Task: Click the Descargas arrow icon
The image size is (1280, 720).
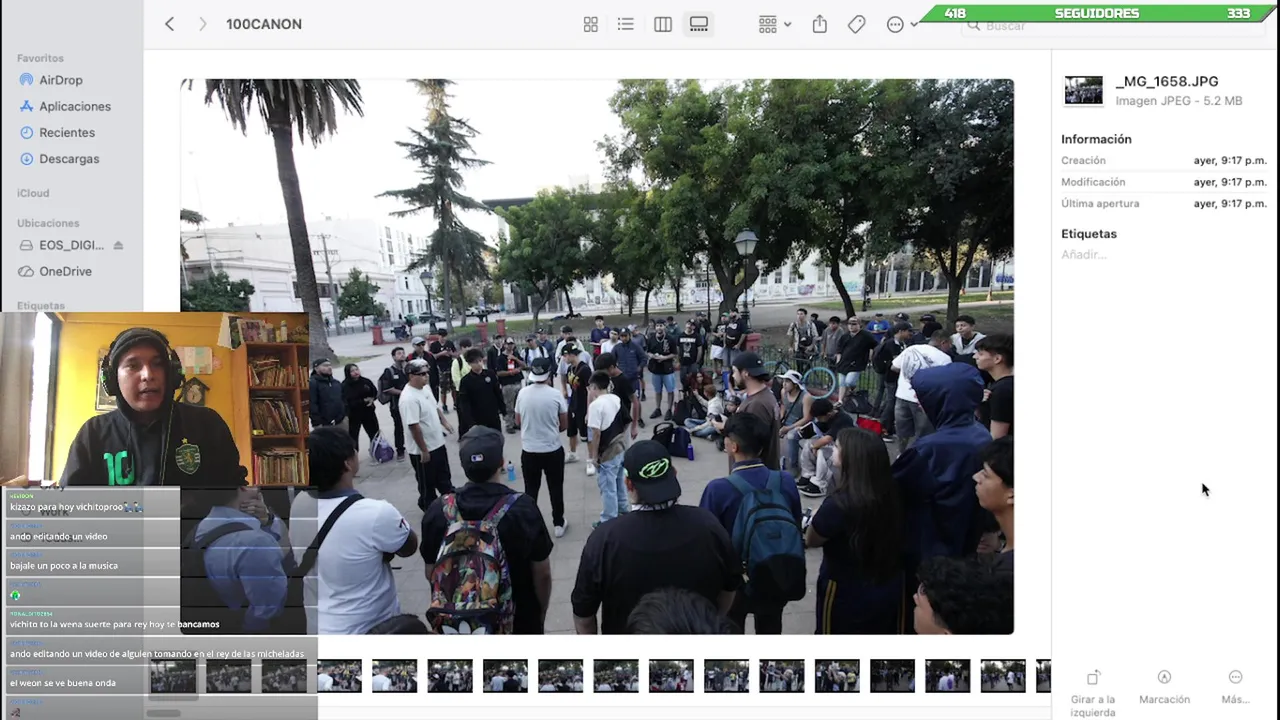Action: pyautogui.click(x=27, y=158)
